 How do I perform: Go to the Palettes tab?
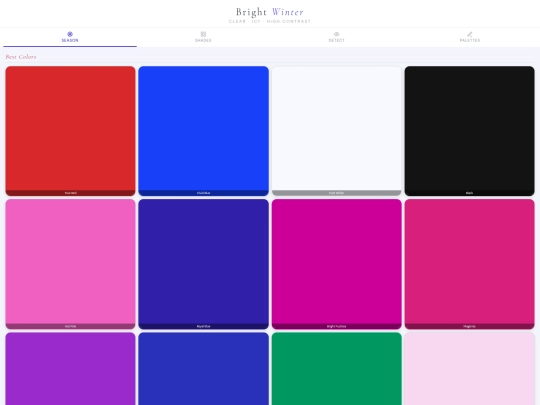[x=470, y=37]
